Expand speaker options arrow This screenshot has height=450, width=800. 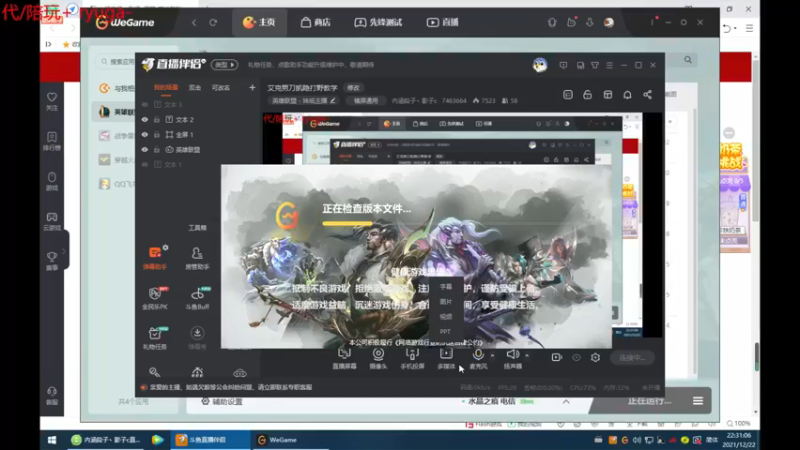pos(527,355)
